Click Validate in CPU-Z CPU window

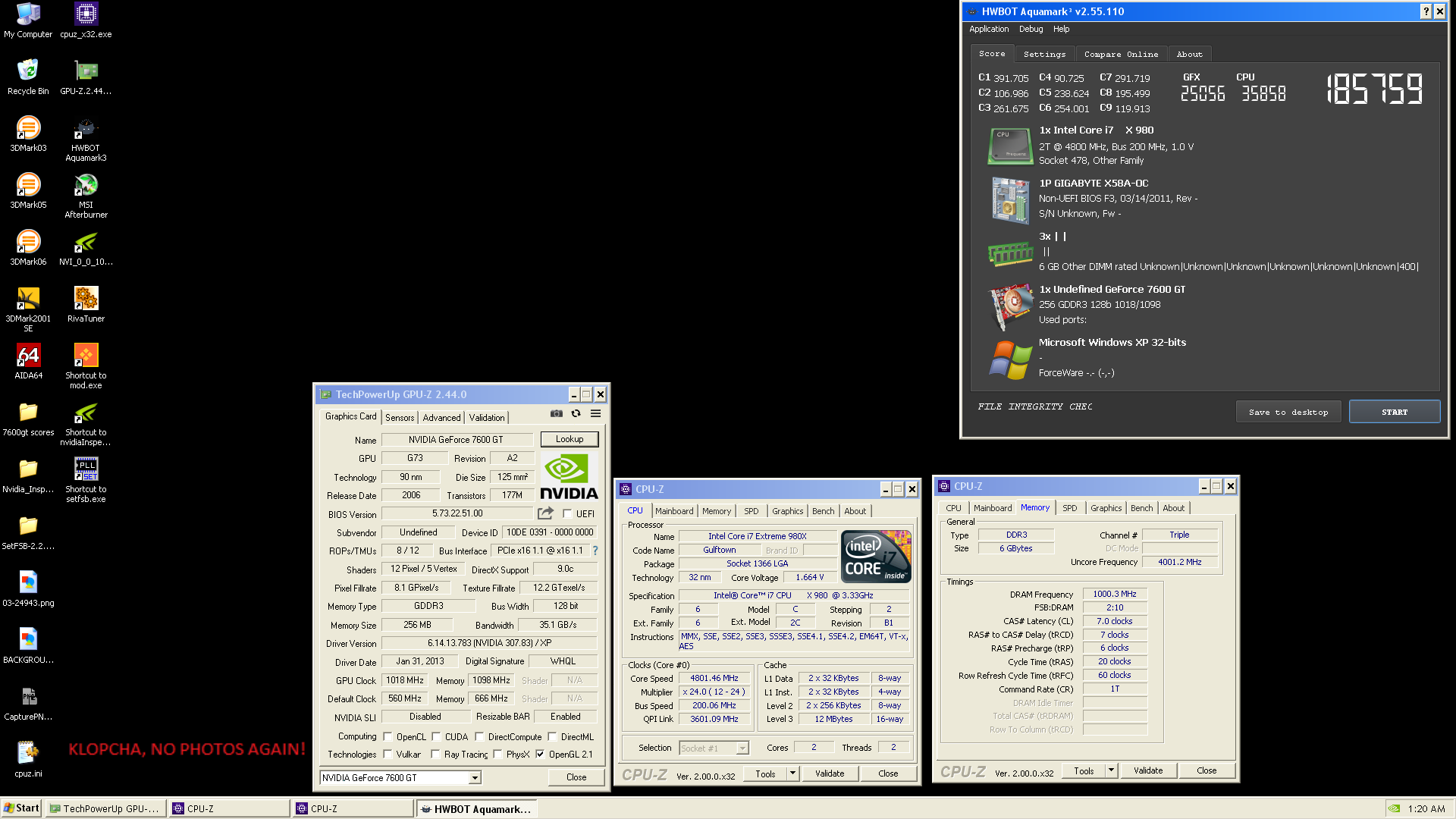coord(830,773)
